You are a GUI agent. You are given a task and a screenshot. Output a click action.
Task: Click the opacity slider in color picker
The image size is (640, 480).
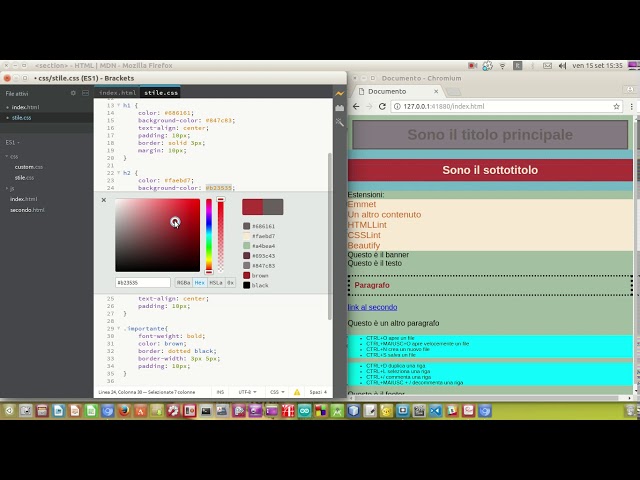220,236
